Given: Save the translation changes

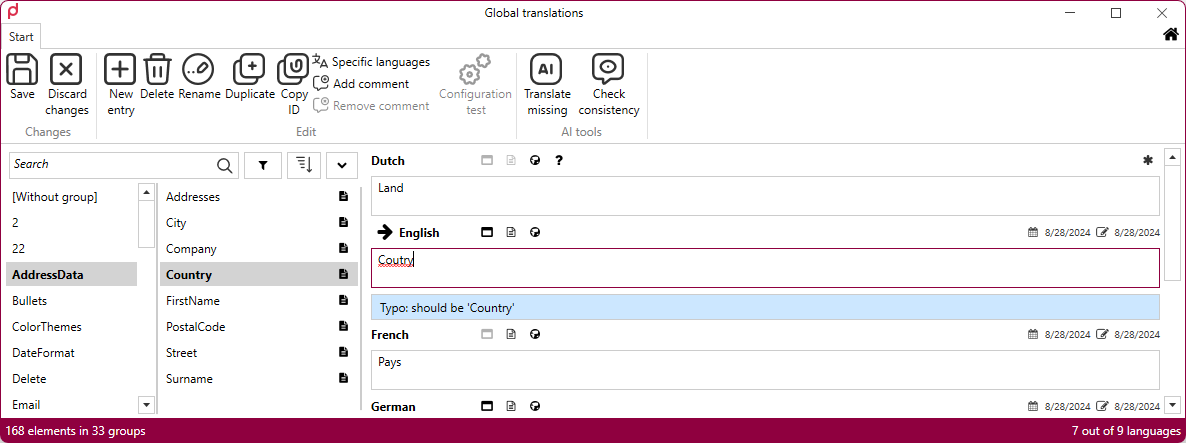Looking at the screenshot, I should 22,77.
